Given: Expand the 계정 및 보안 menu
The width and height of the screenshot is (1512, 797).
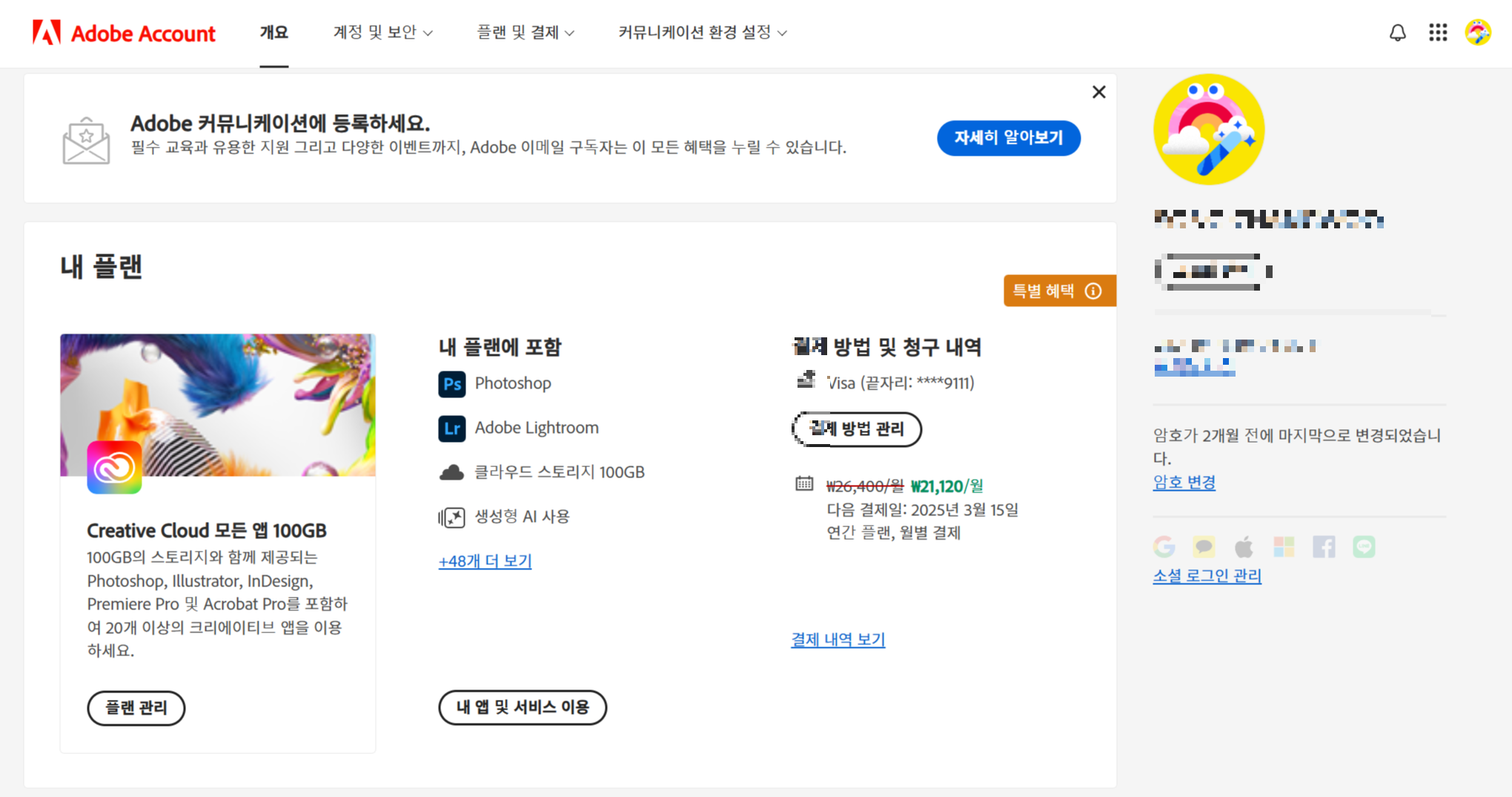Looking at the screenshot, I should [382, 33].
